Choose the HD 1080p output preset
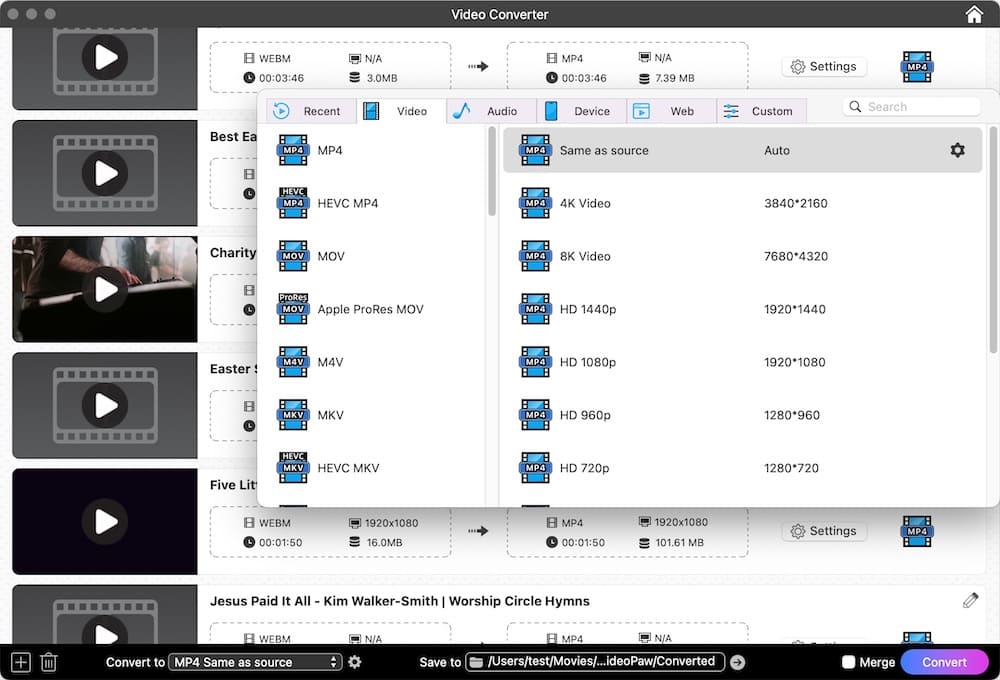Image resolution: width=1000 pixels, height=680 pixels. [x=650, y=361]
